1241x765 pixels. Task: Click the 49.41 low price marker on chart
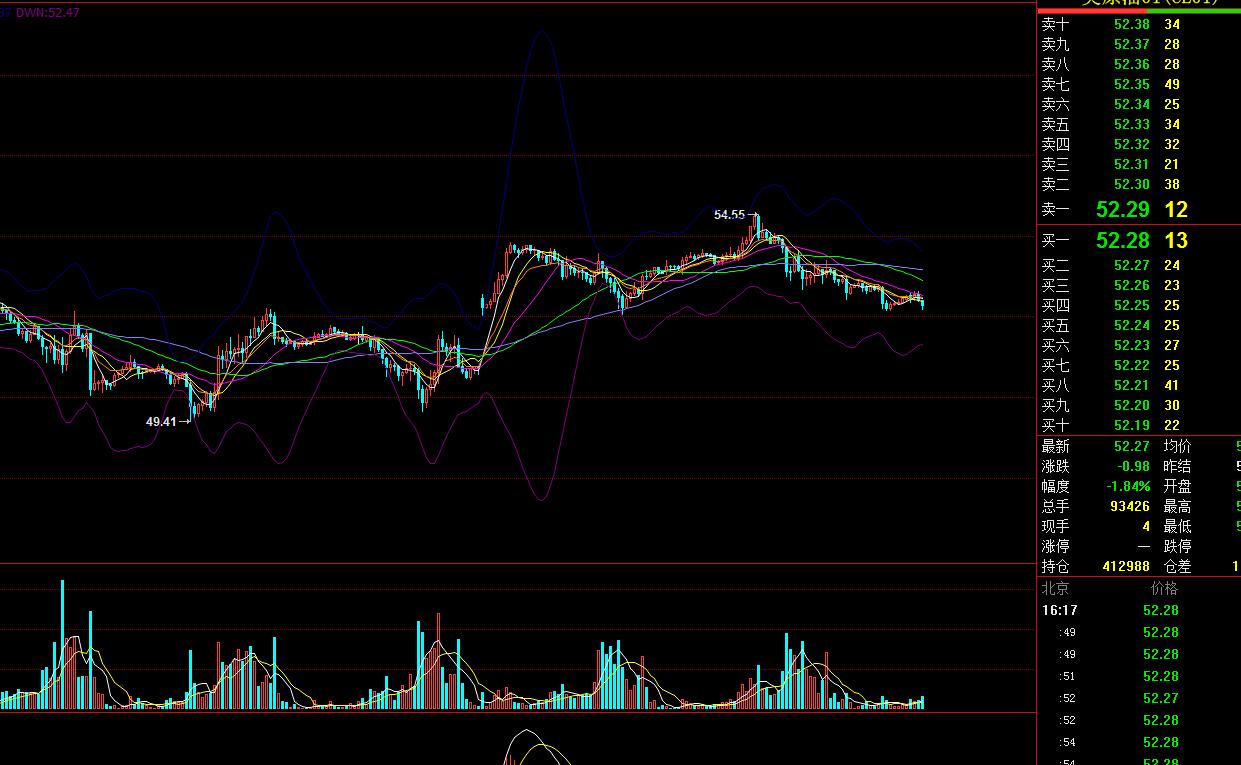(161, 422)
